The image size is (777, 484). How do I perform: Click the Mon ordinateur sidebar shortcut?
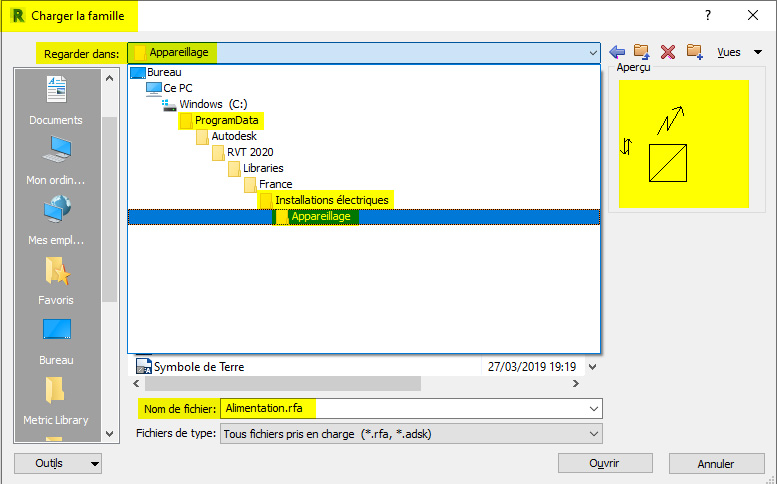coord(56,160)
